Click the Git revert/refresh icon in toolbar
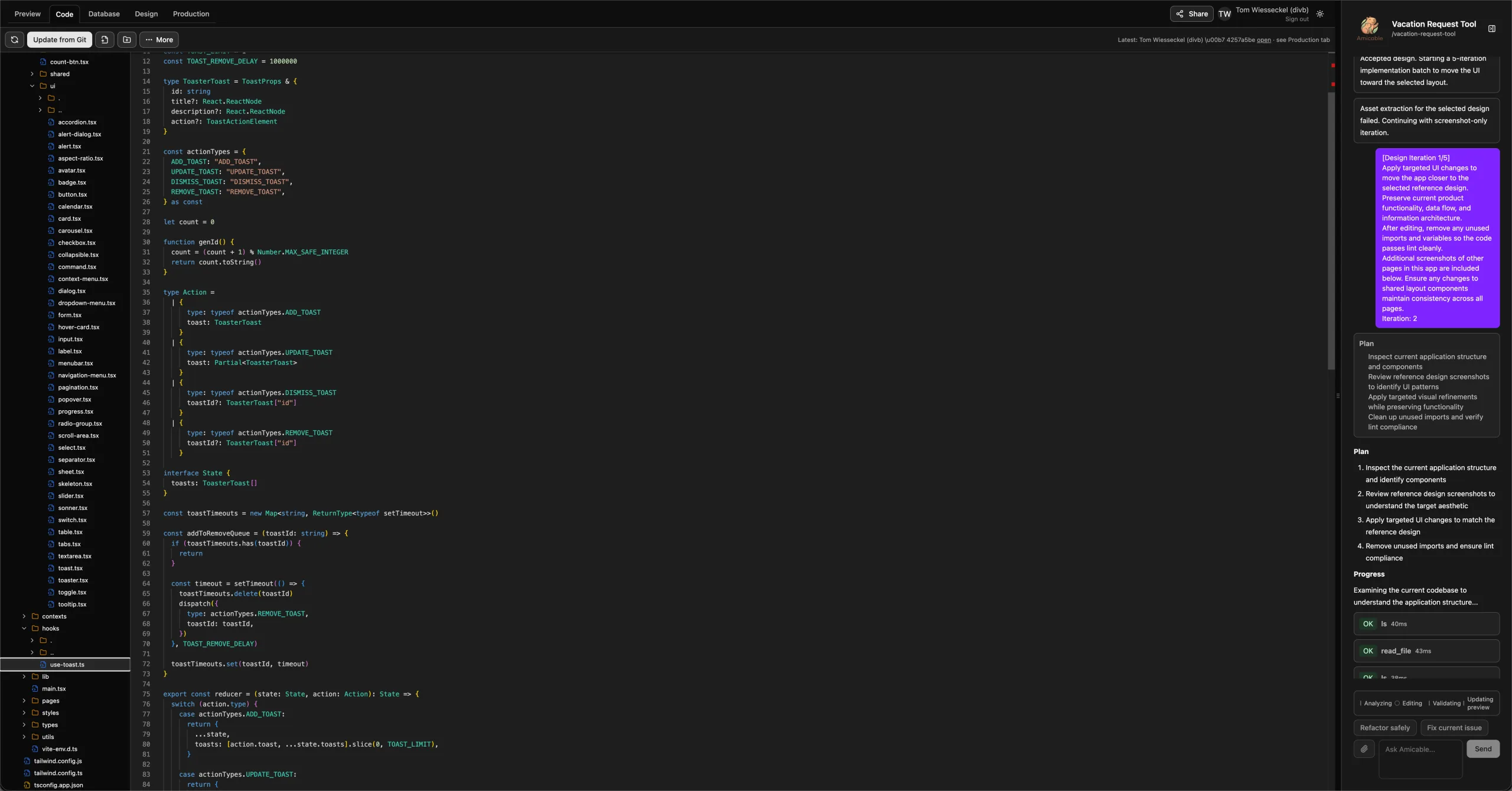Image resolution: width=1512 pixels, height=791 pixels. (x=15, y=40)
